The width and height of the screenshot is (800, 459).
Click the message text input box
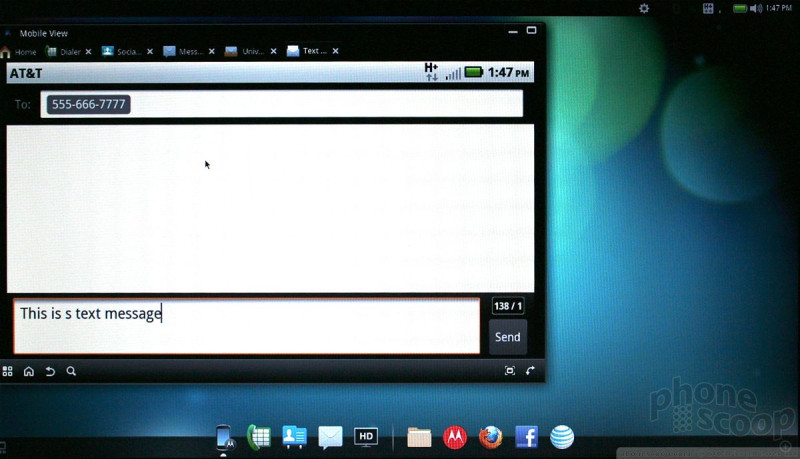pos(246,326)
